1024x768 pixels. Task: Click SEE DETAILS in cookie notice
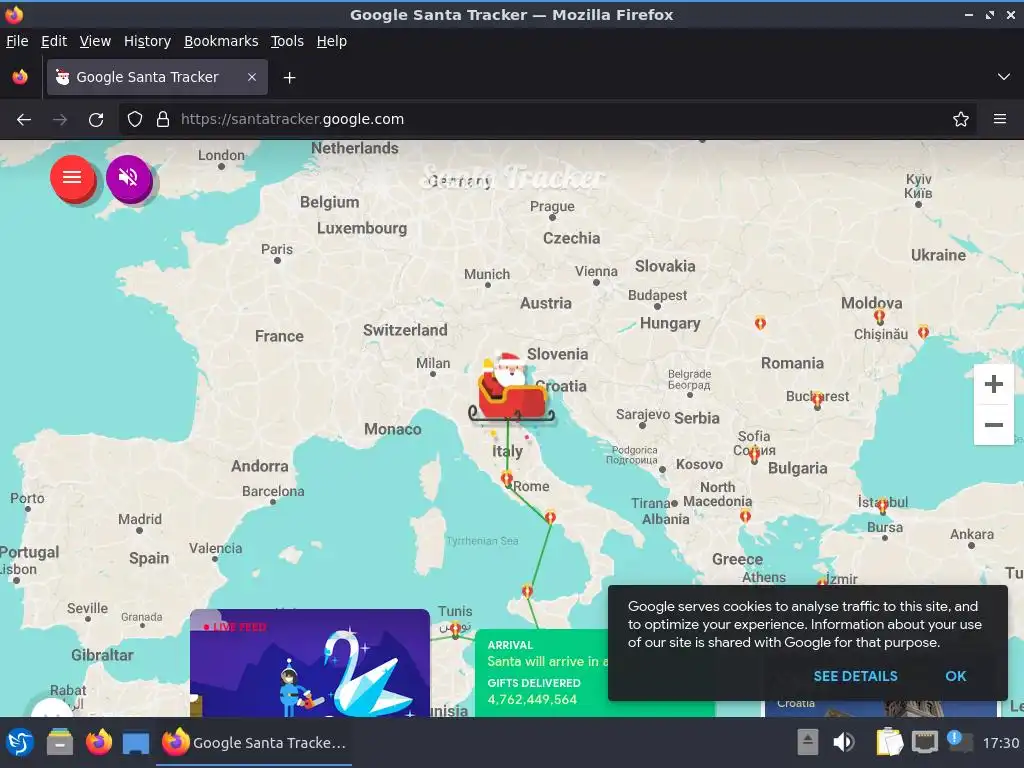tap(855, 677)
